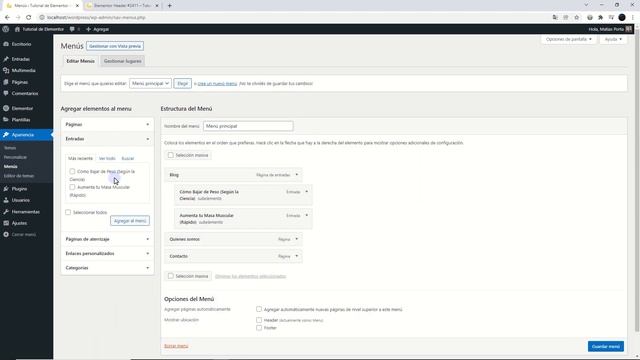Viewport: 640px width, 360px height.
Task: Open Usuarios icon in sidebar
Action: [6, 200]
